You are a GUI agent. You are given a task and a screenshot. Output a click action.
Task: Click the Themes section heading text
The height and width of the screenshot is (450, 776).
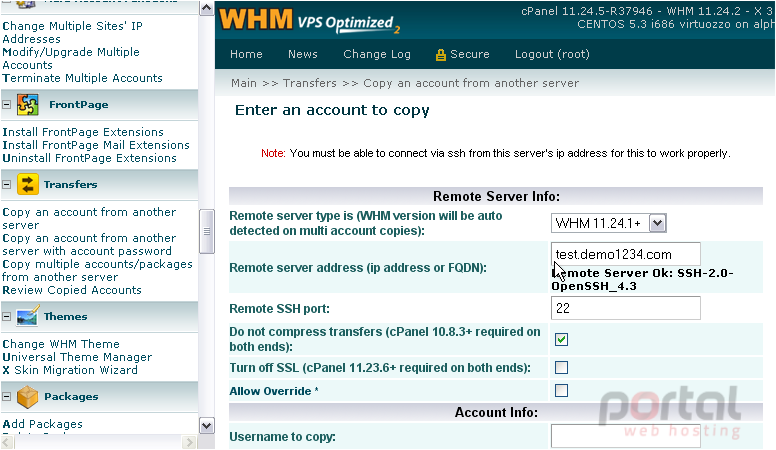[65, 316]
